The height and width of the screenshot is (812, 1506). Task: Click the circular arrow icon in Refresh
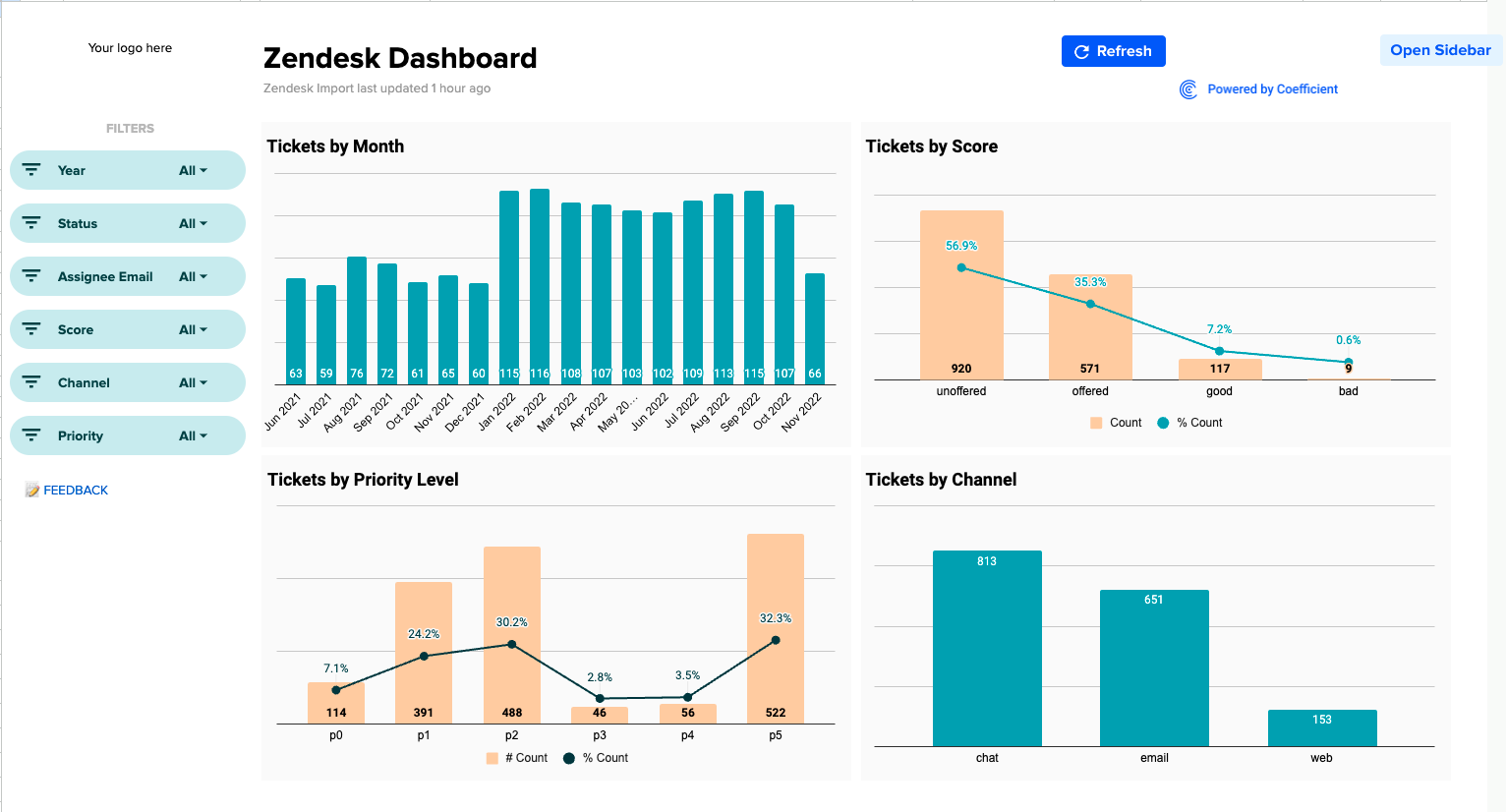1081,52
